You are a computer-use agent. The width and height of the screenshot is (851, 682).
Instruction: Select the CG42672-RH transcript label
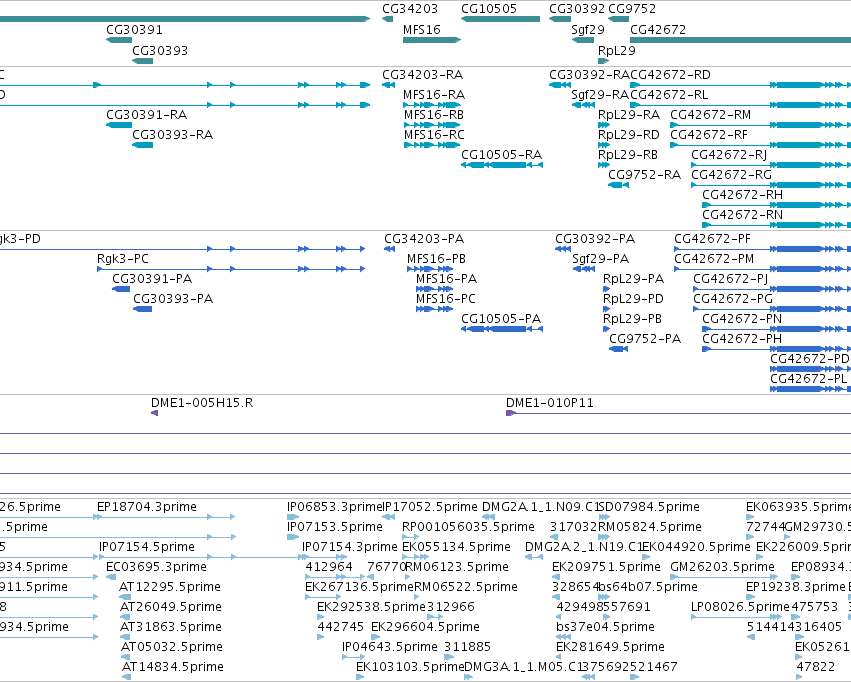(742, 195)
